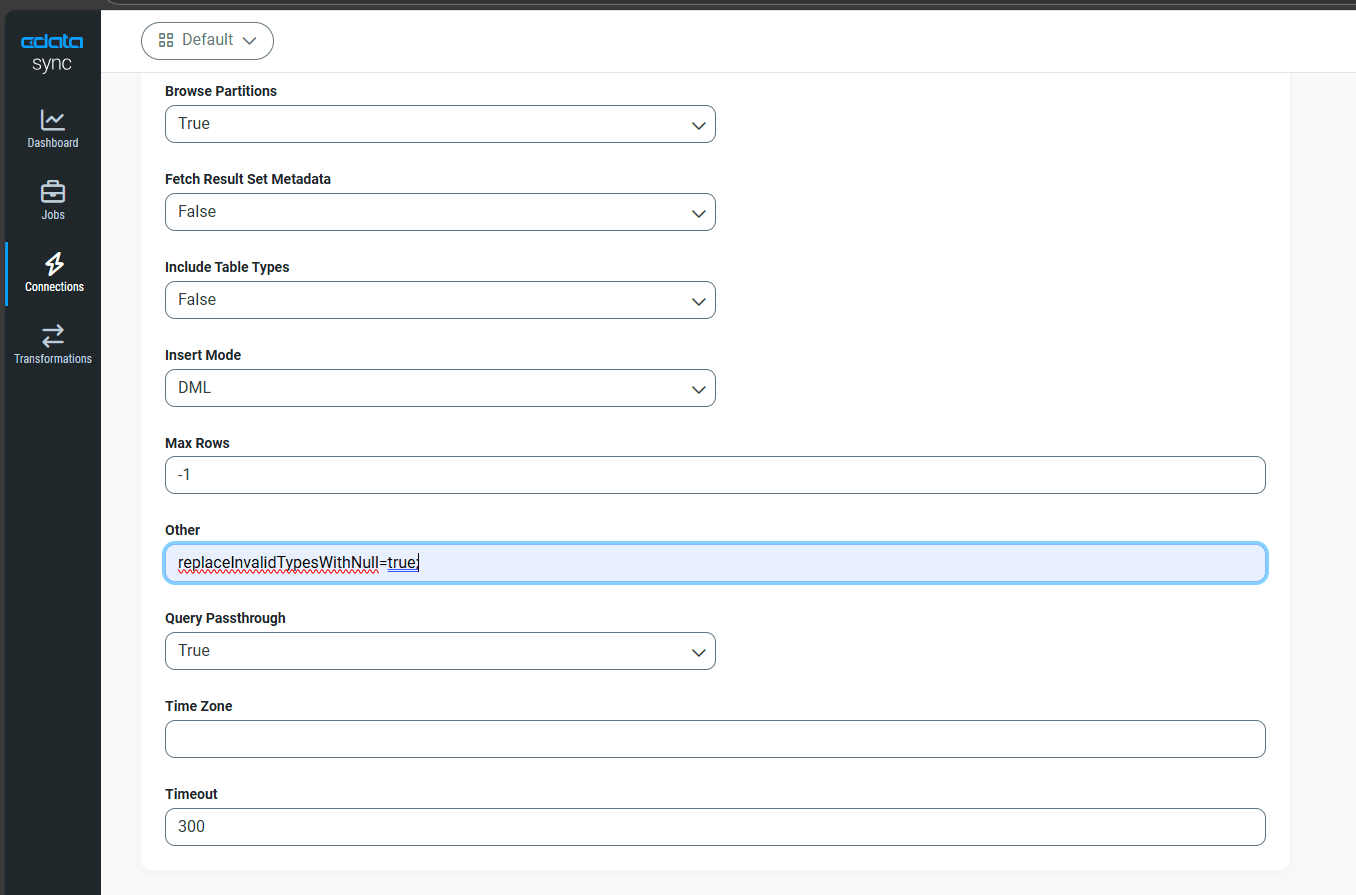1356x895 pixels.
Task: Expand the Default workspace dropdown
Action: (x=207, y=40)
